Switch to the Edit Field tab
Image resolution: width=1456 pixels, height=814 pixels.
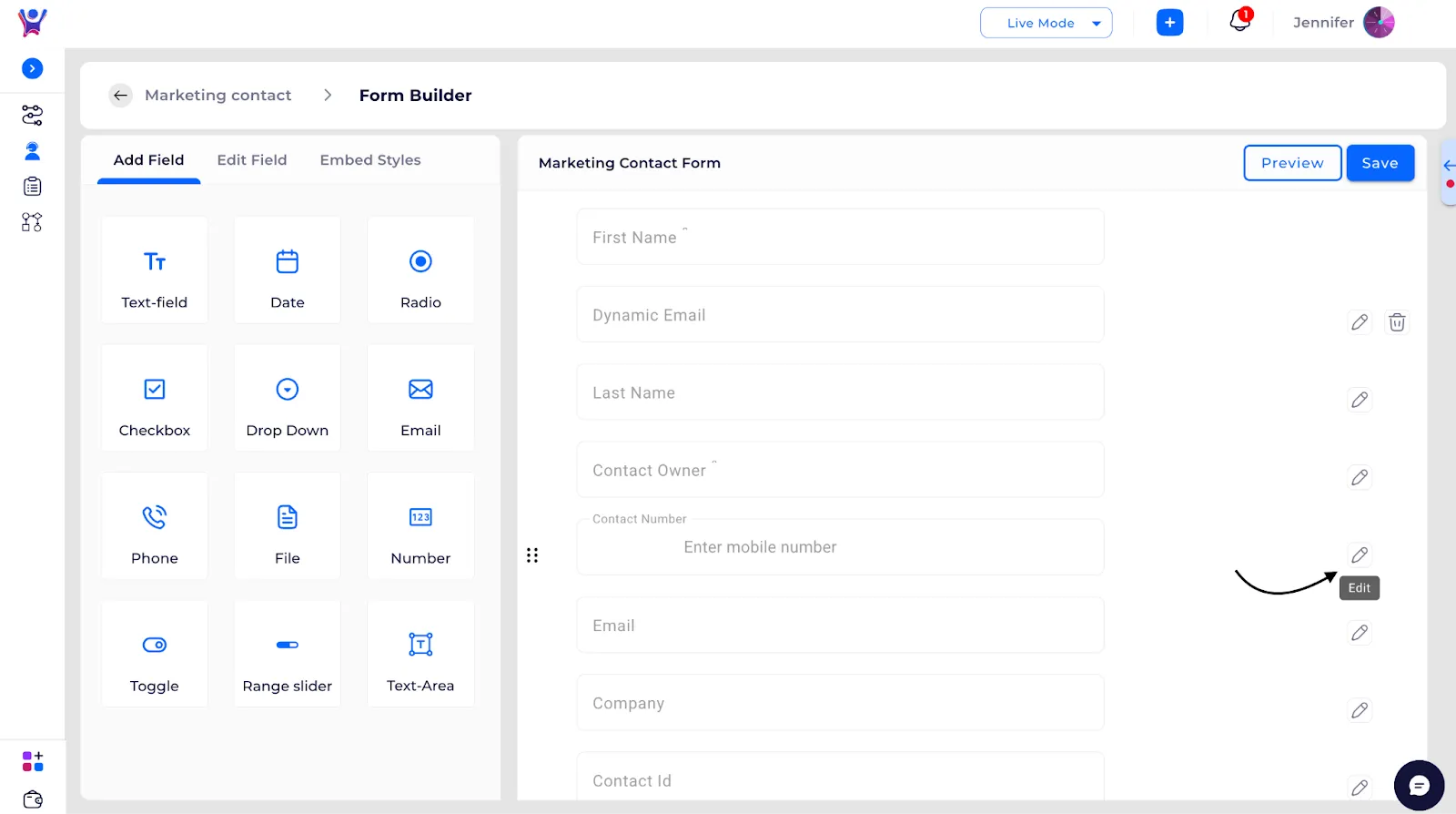click(252, 160)
